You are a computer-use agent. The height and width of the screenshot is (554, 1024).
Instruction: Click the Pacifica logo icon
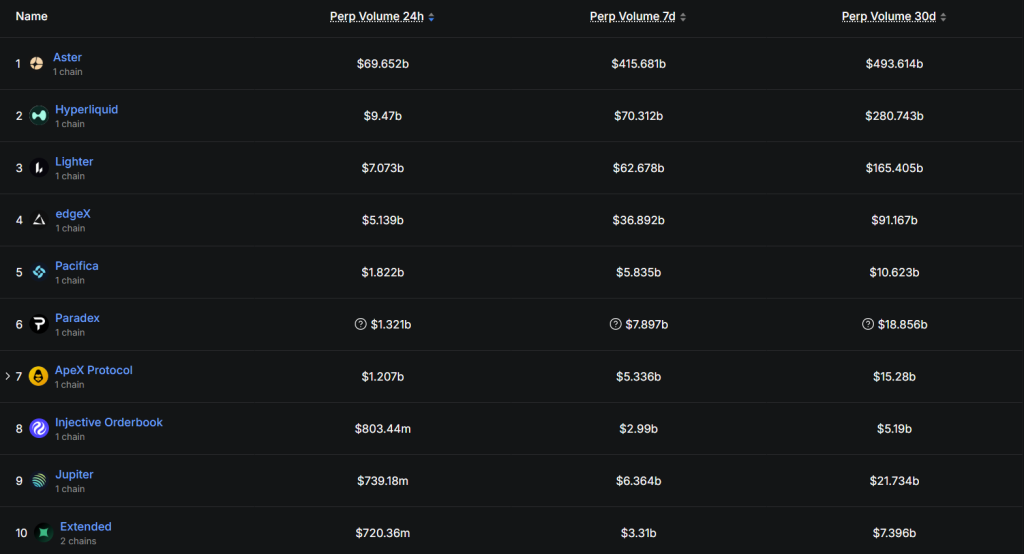pyautogui.click(x=39, y=272)
